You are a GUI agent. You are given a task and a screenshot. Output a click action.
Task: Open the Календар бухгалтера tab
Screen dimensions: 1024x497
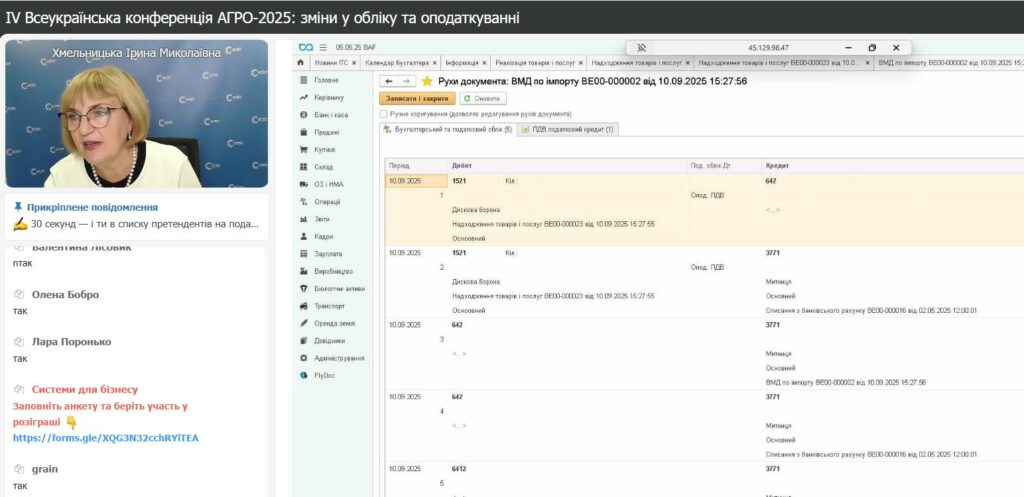pyautogui.click(x=392, y=62)
